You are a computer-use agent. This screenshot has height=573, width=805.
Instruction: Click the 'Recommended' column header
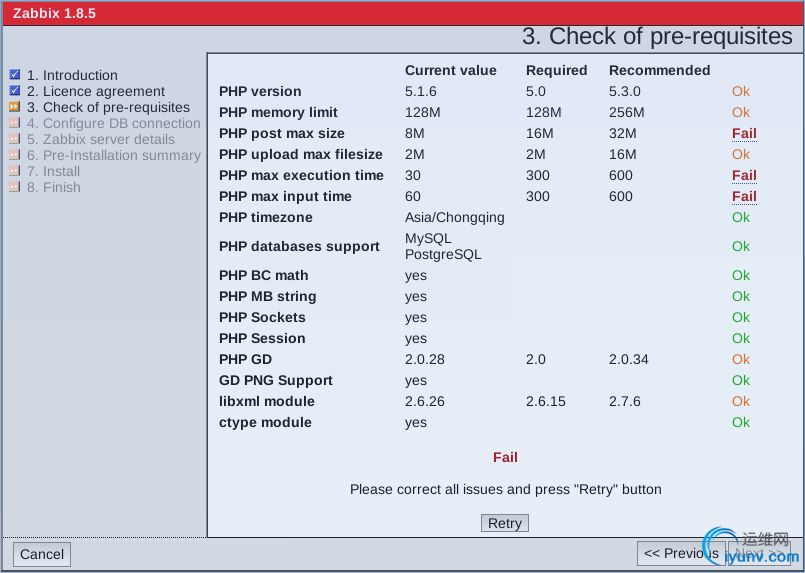tap(660, 70)
